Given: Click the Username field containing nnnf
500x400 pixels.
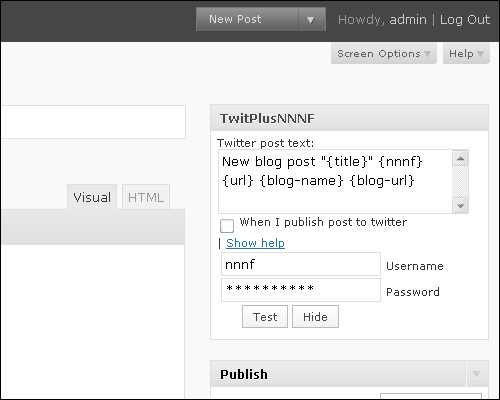Looking at the screenshot, I should pos(301,264).
